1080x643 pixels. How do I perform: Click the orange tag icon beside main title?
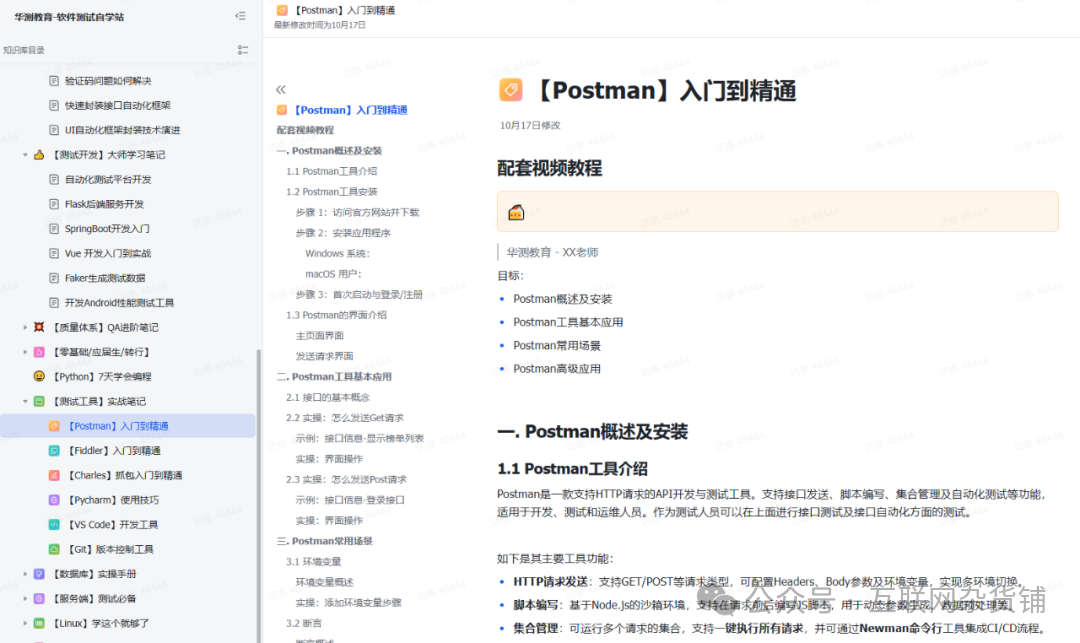point(510,90)
